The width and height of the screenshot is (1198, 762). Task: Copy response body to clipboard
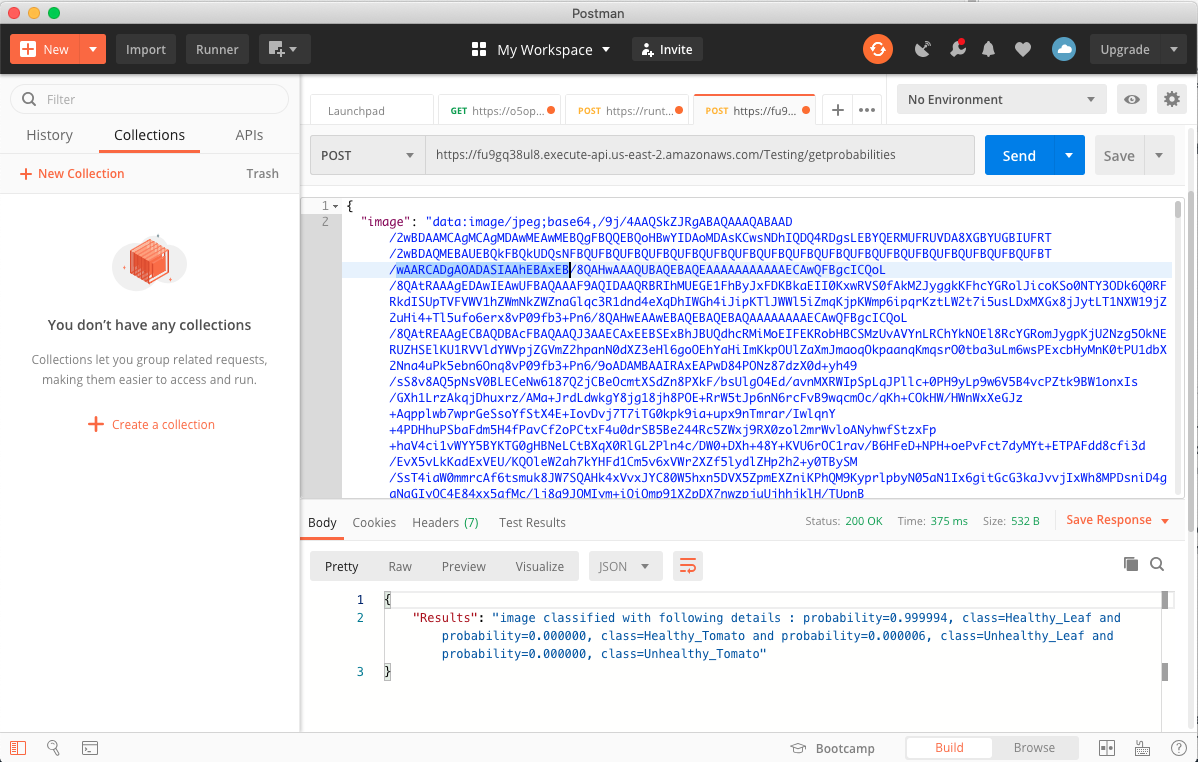[x=1131, y=564]
